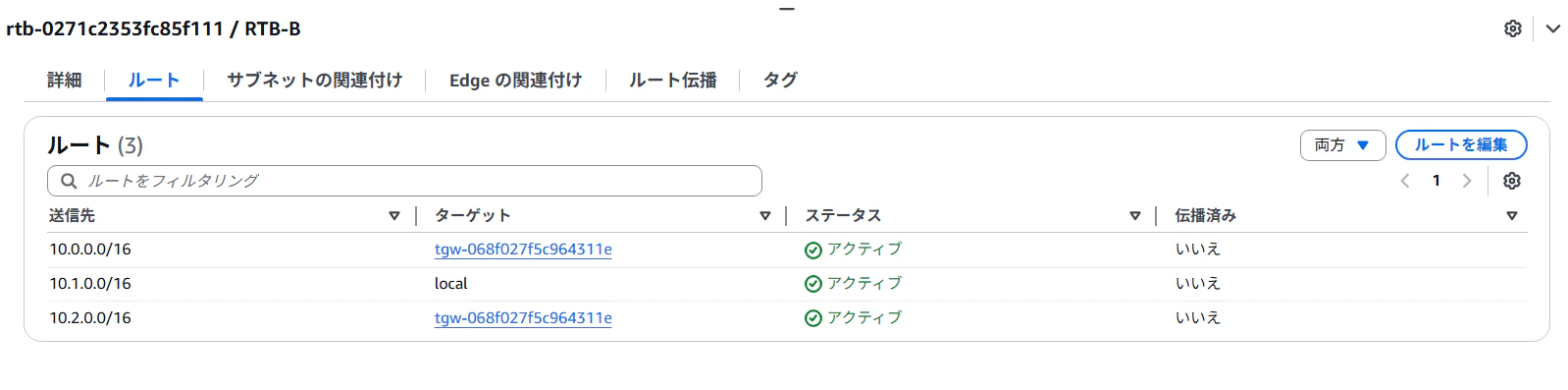Click アクティブ status text for 10.1.0.0/16
The image size is (1568, 390).
(864, 284)
